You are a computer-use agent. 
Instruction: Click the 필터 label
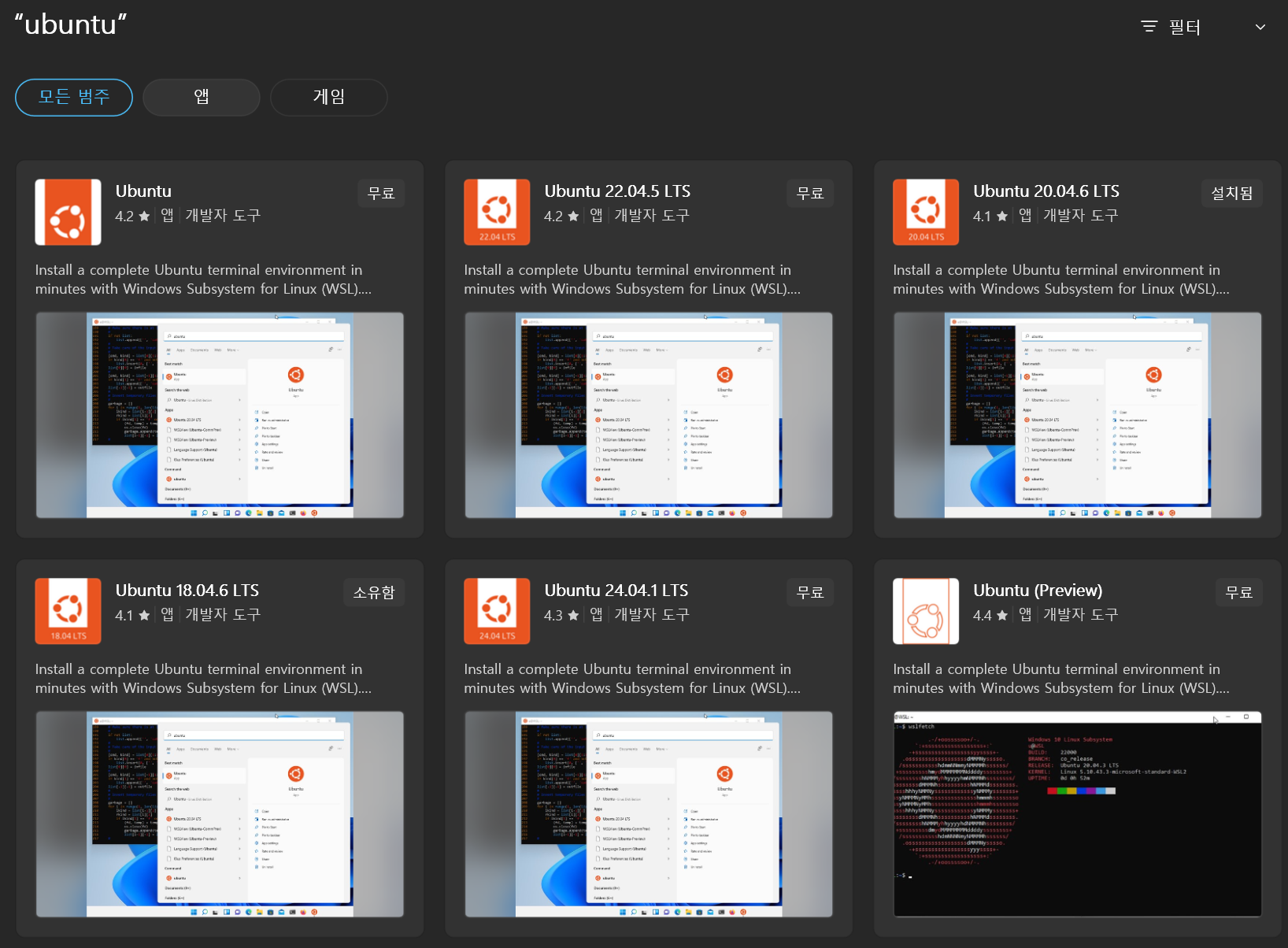(1185, 27)
